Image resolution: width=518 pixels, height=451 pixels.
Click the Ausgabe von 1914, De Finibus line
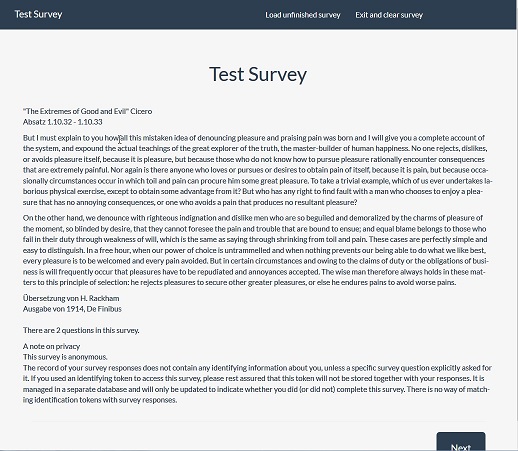click(x=72, y=309)
